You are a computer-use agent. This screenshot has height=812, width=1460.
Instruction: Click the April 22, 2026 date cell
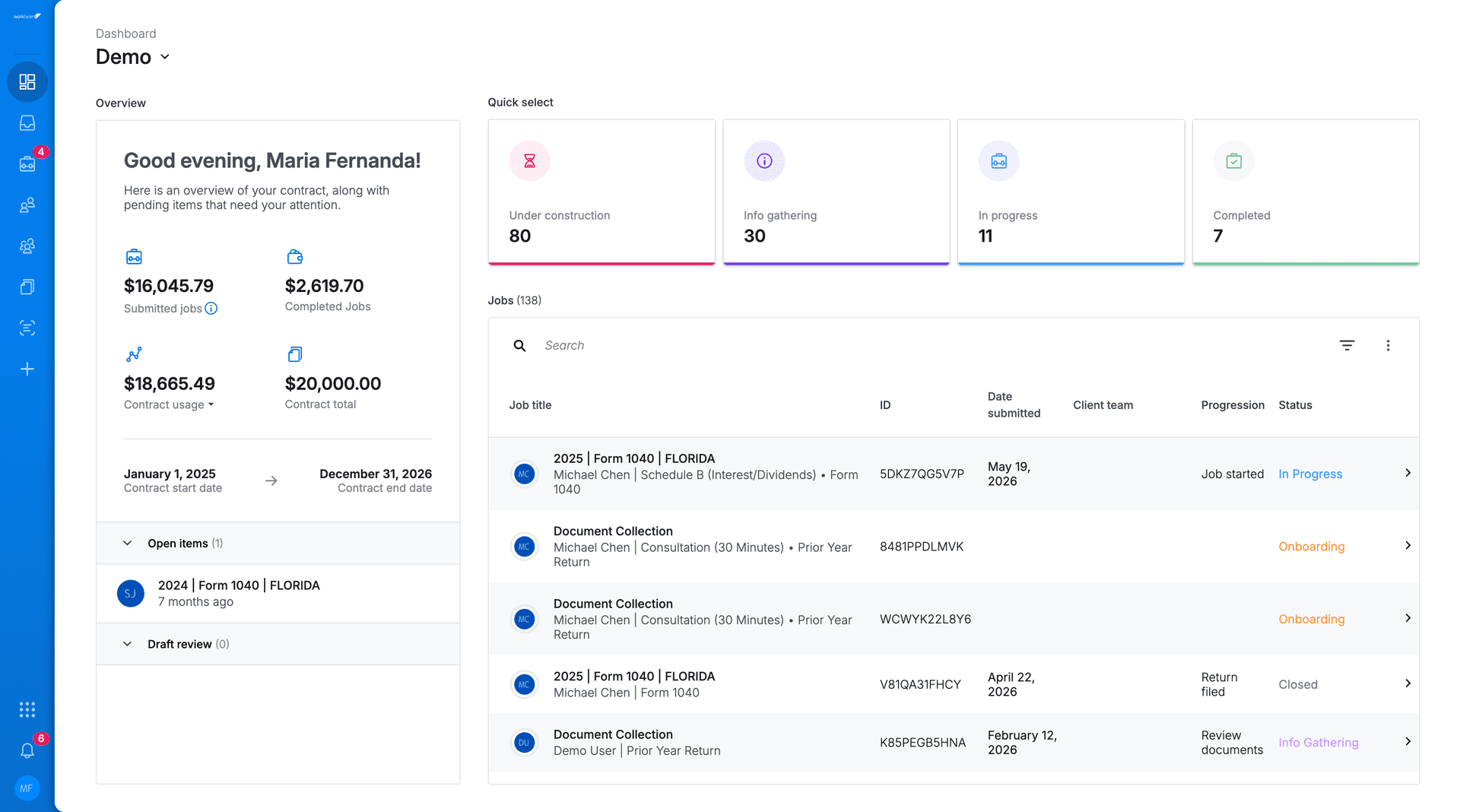point(1011,685)
